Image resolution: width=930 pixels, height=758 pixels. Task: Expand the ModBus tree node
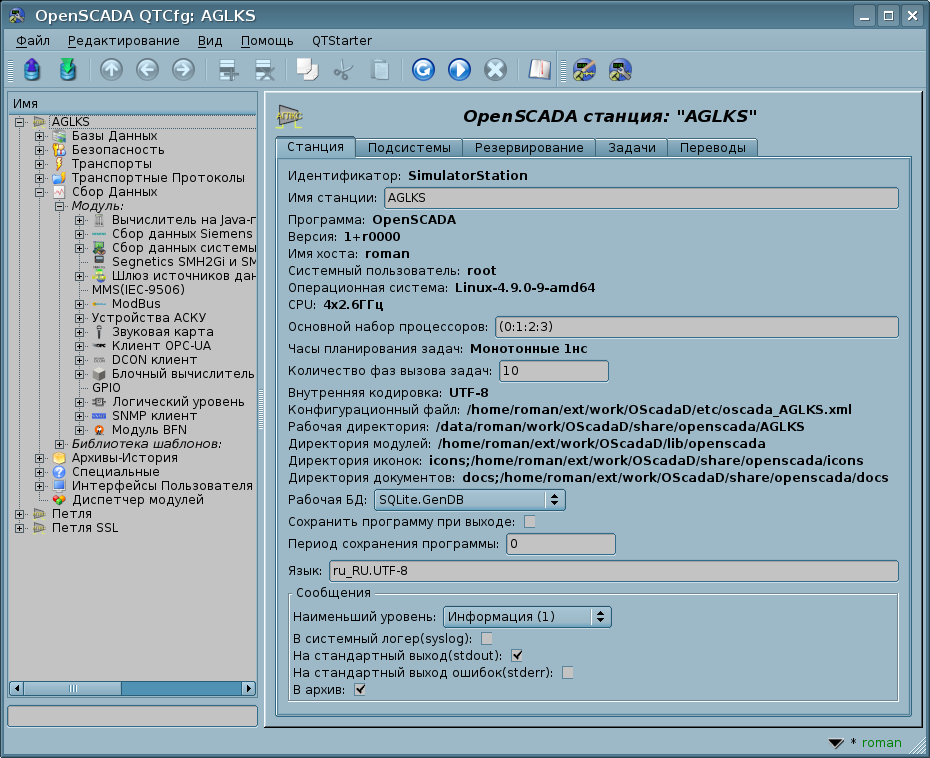point(79,304)
